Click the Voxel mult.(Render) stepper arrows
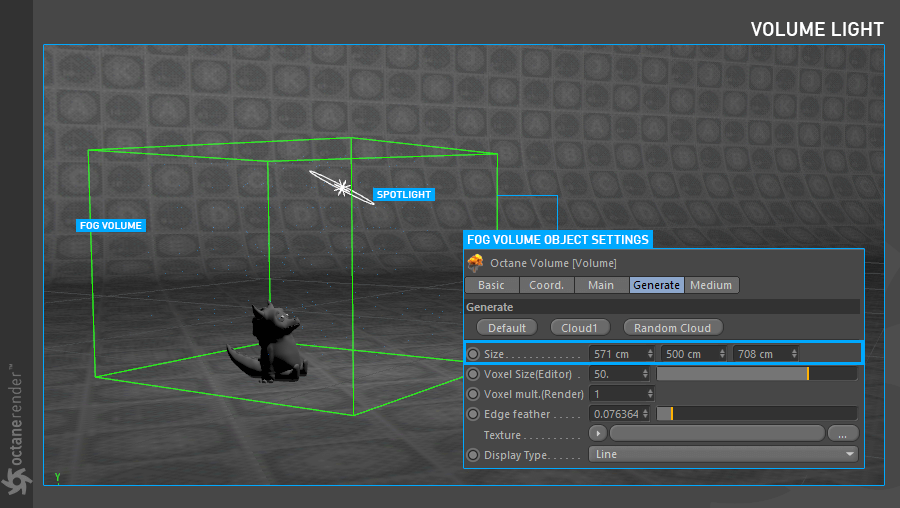The height and width of the screenshot is (508, 900). [x=650, y=394]
